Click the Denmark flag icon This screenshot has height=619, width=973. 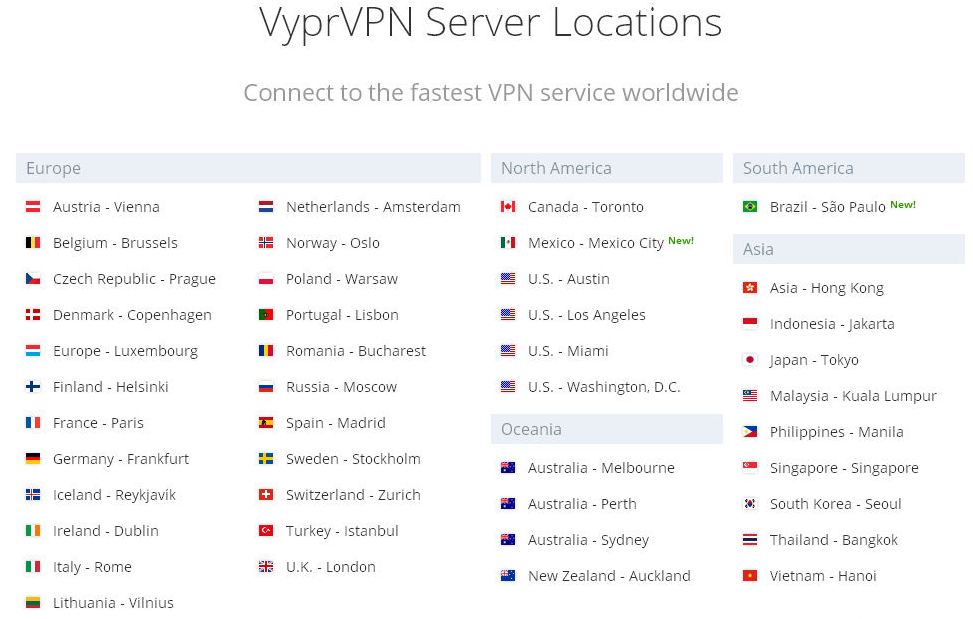pos(33,314)
